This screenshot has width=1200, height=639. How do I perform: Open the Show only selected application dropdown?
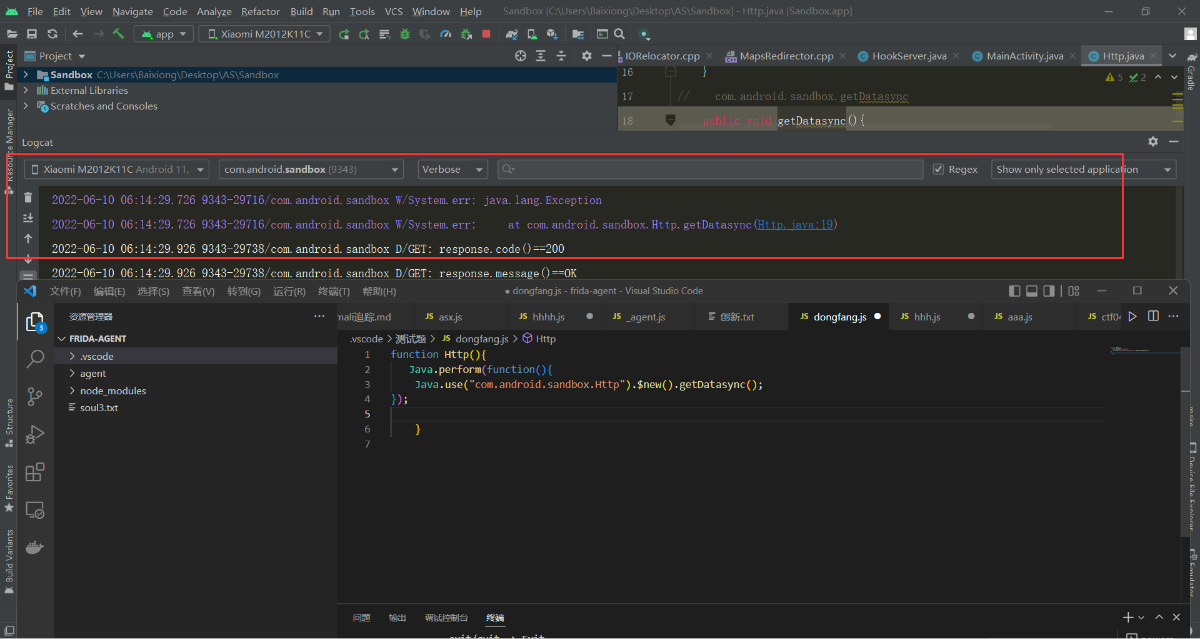(1084, 169)
